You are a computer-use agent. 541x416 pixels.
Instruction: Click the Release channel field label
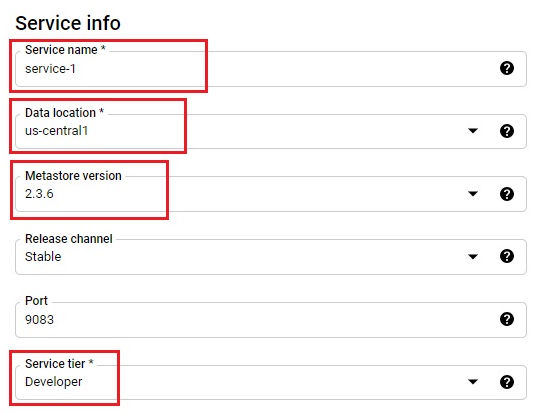click(x=69, y=239)
